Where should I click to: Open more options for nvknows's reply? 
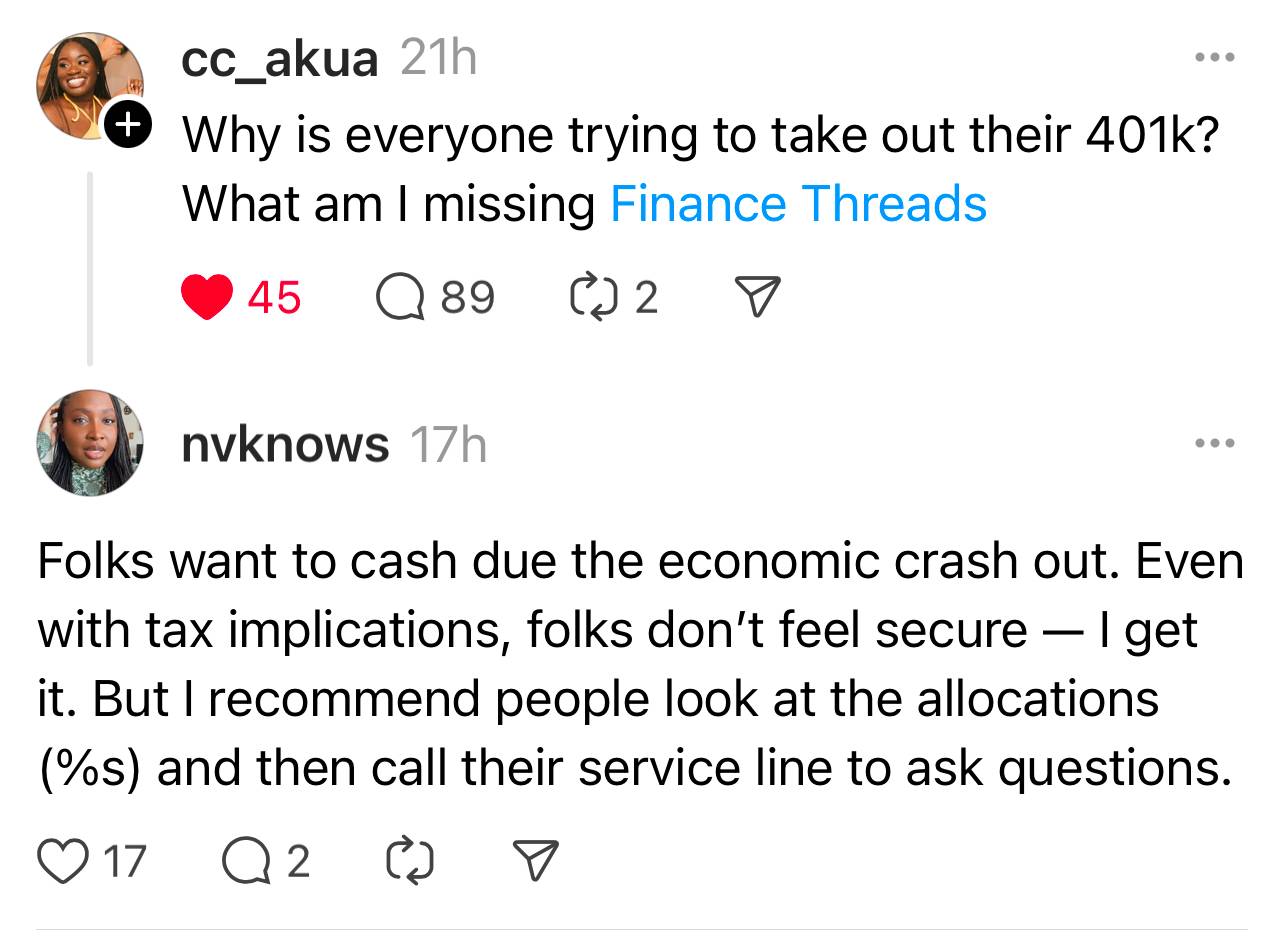pyautogui.click(x=1214, y=443)
